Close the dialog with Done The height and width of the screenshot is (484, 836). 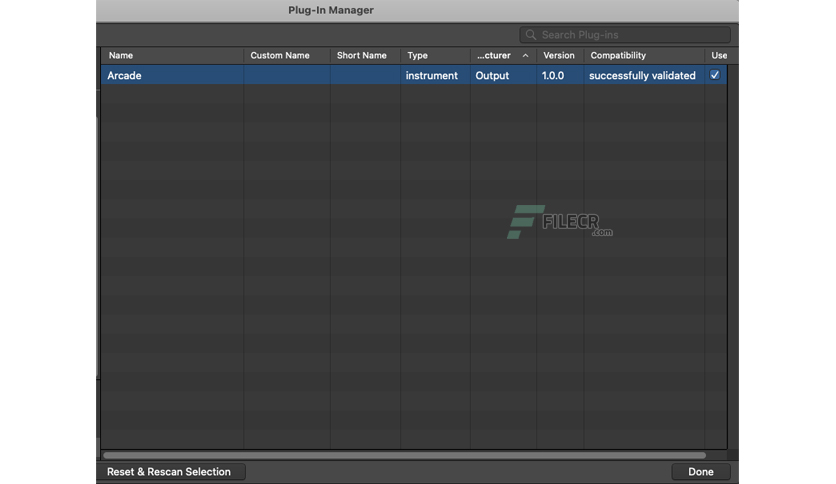701,472
